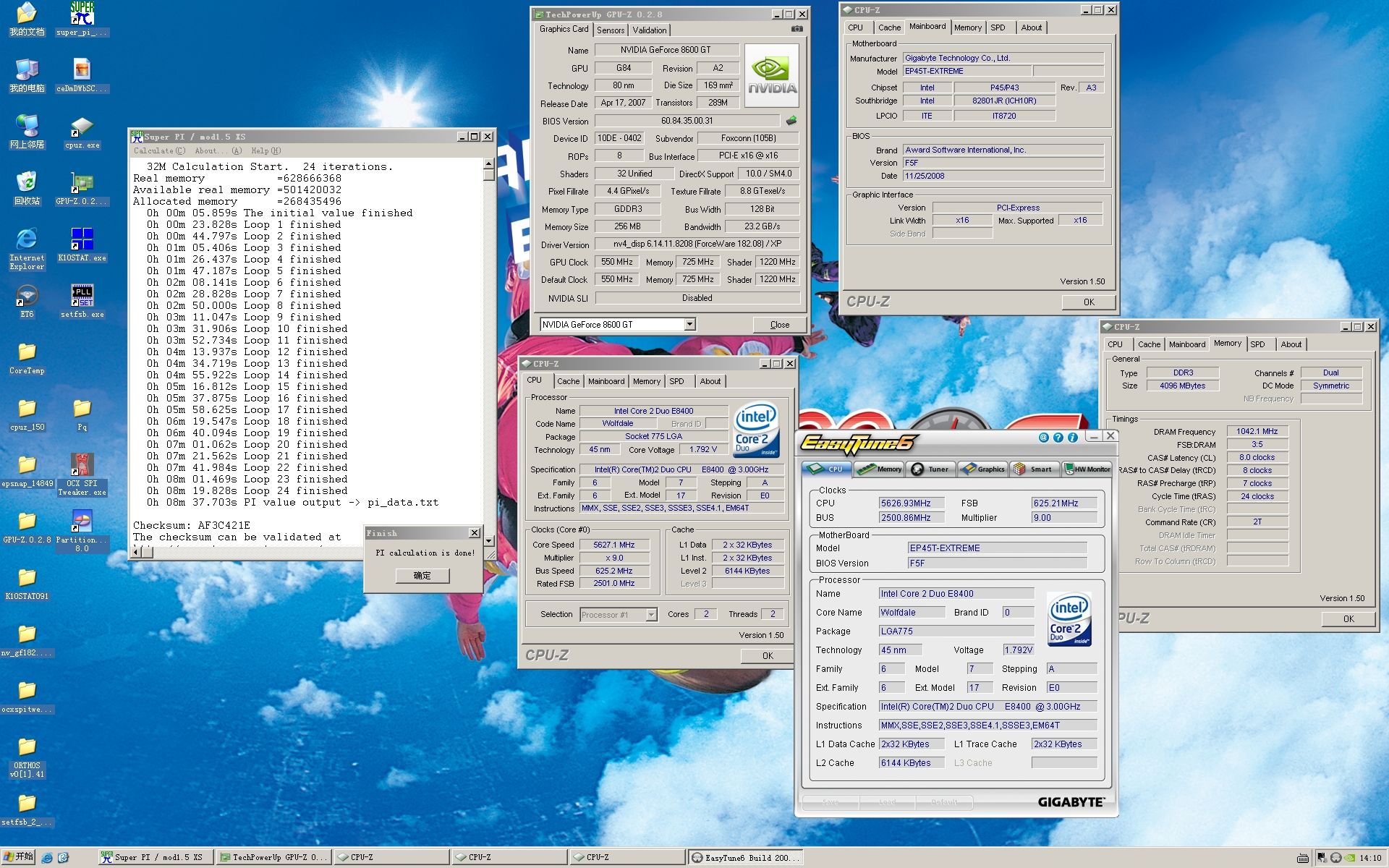Open SPD tab in CPU-Z Mainboard window
Viewport: 1389px width, 868px height.
tap(998, 27)
